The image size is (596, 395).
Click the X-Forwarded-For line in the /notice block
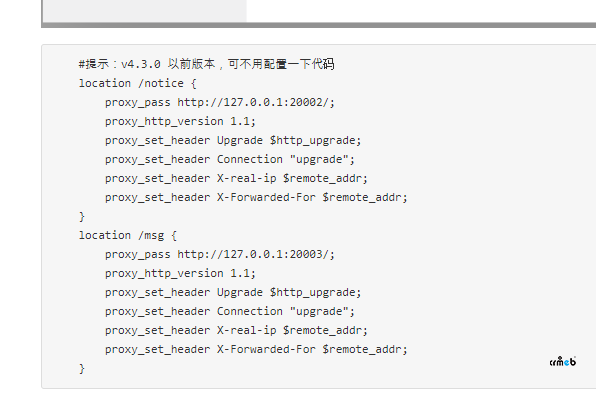point(256,197)
